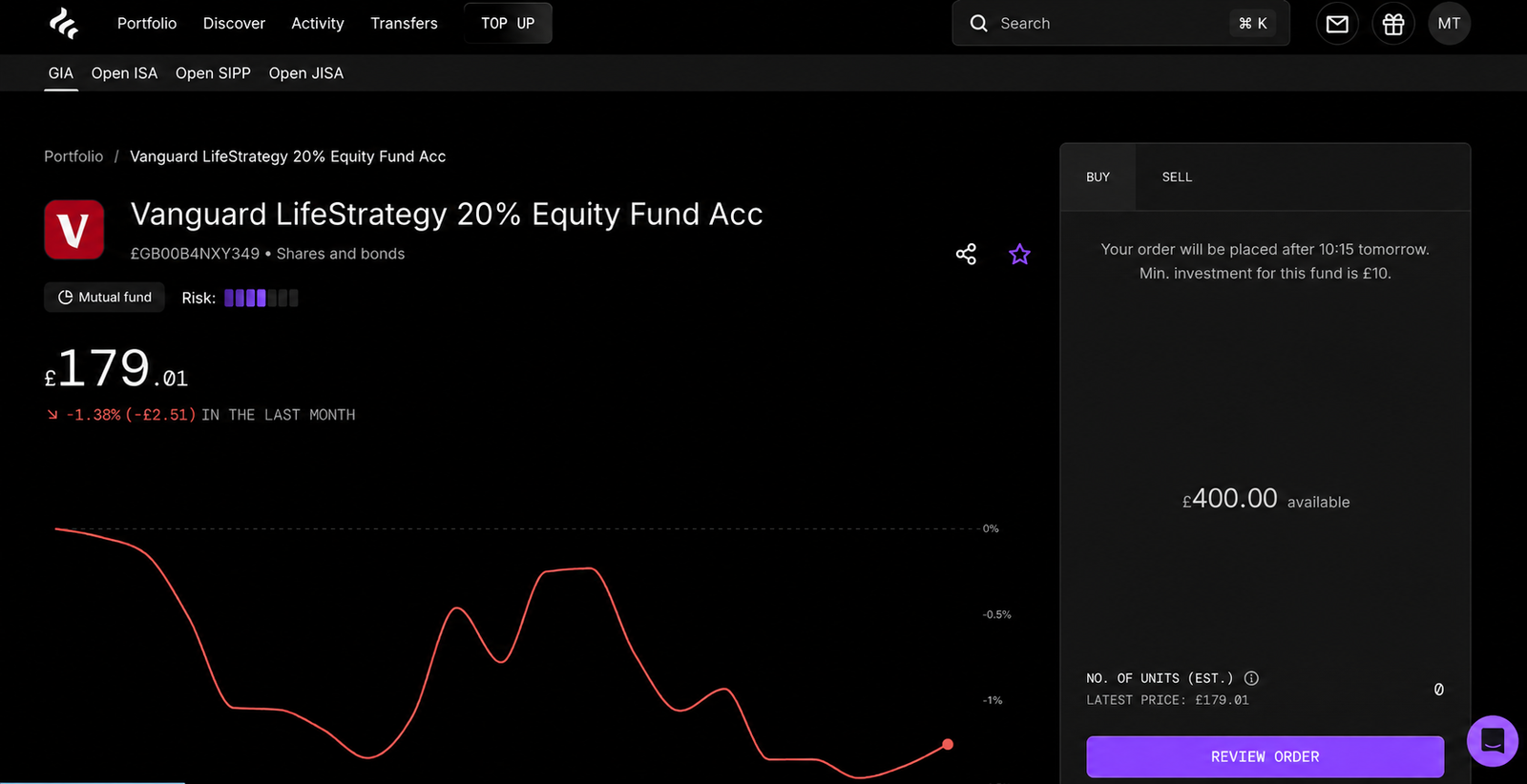The width and height of the screenshot is (1527, 784).
Task: Open the Discover menu
Action: point(234,24)
